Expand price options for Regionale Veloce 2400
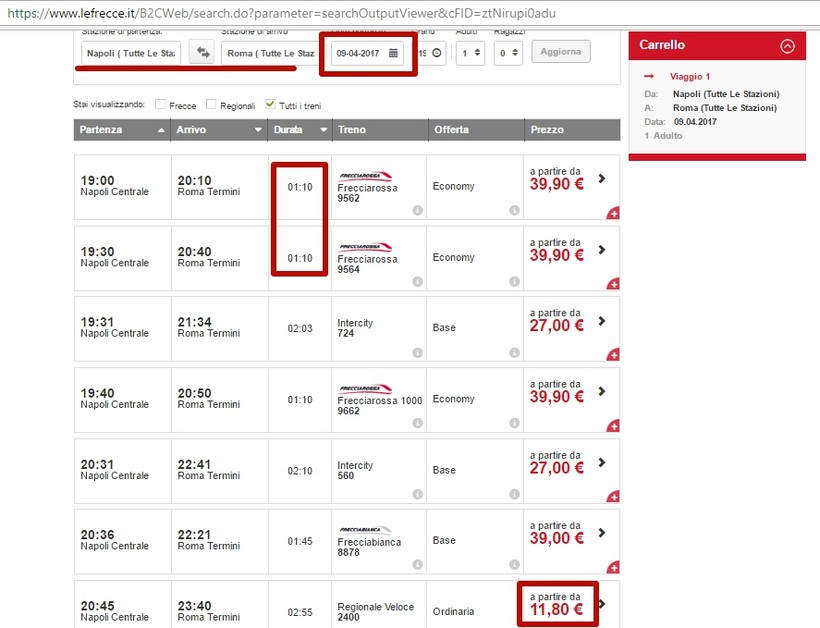 (x=601, y=603)
